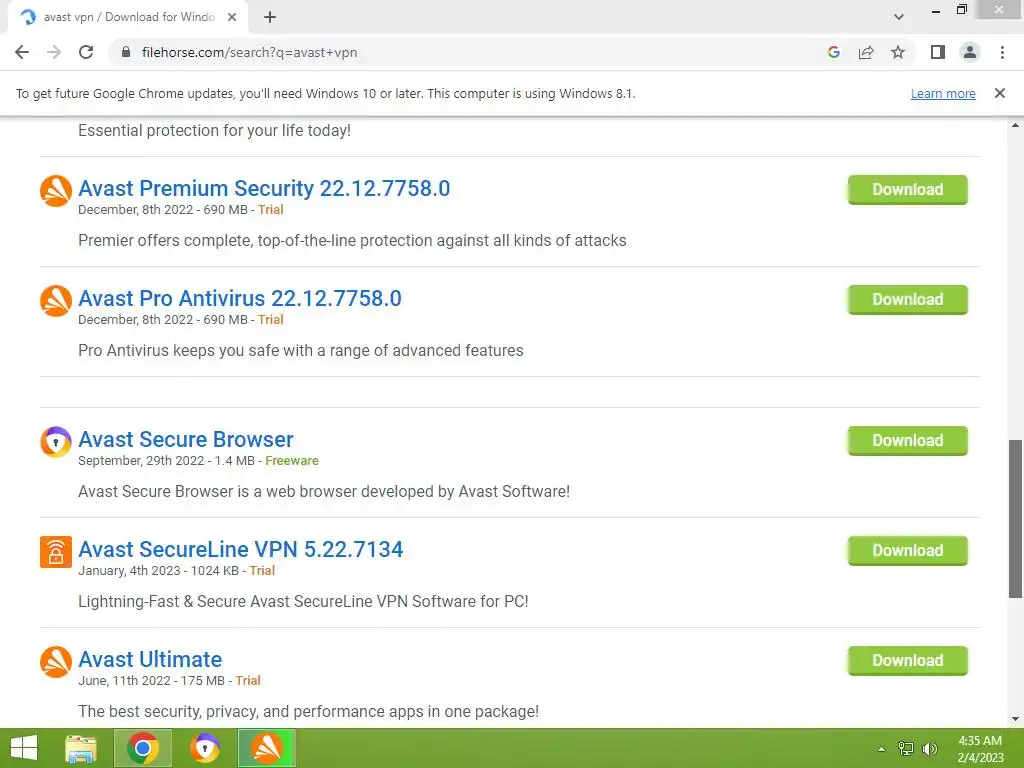Show hidden system tray icons

882,749
